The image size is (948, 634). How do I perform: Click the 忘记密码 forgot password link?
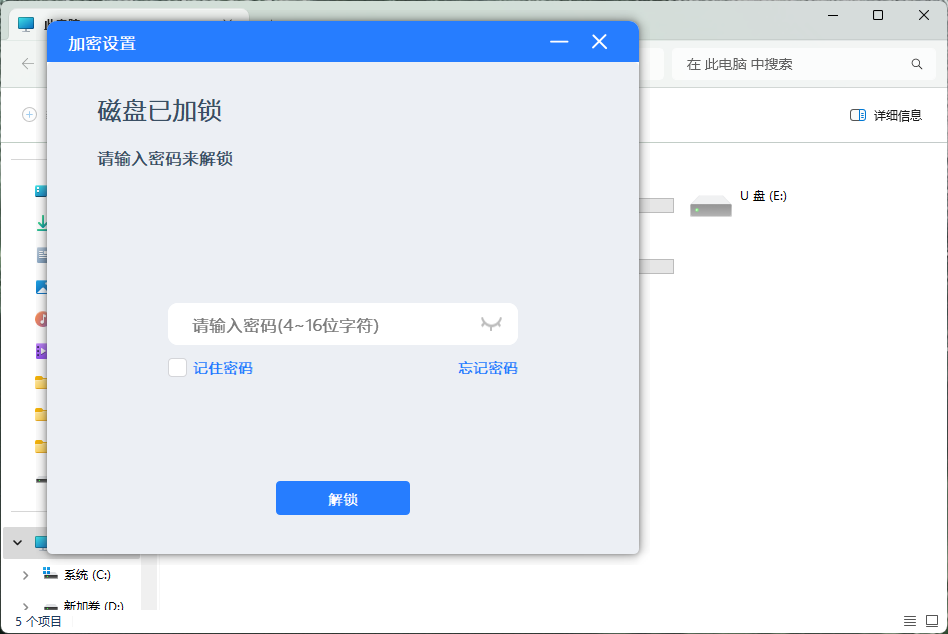coord(487,368)
